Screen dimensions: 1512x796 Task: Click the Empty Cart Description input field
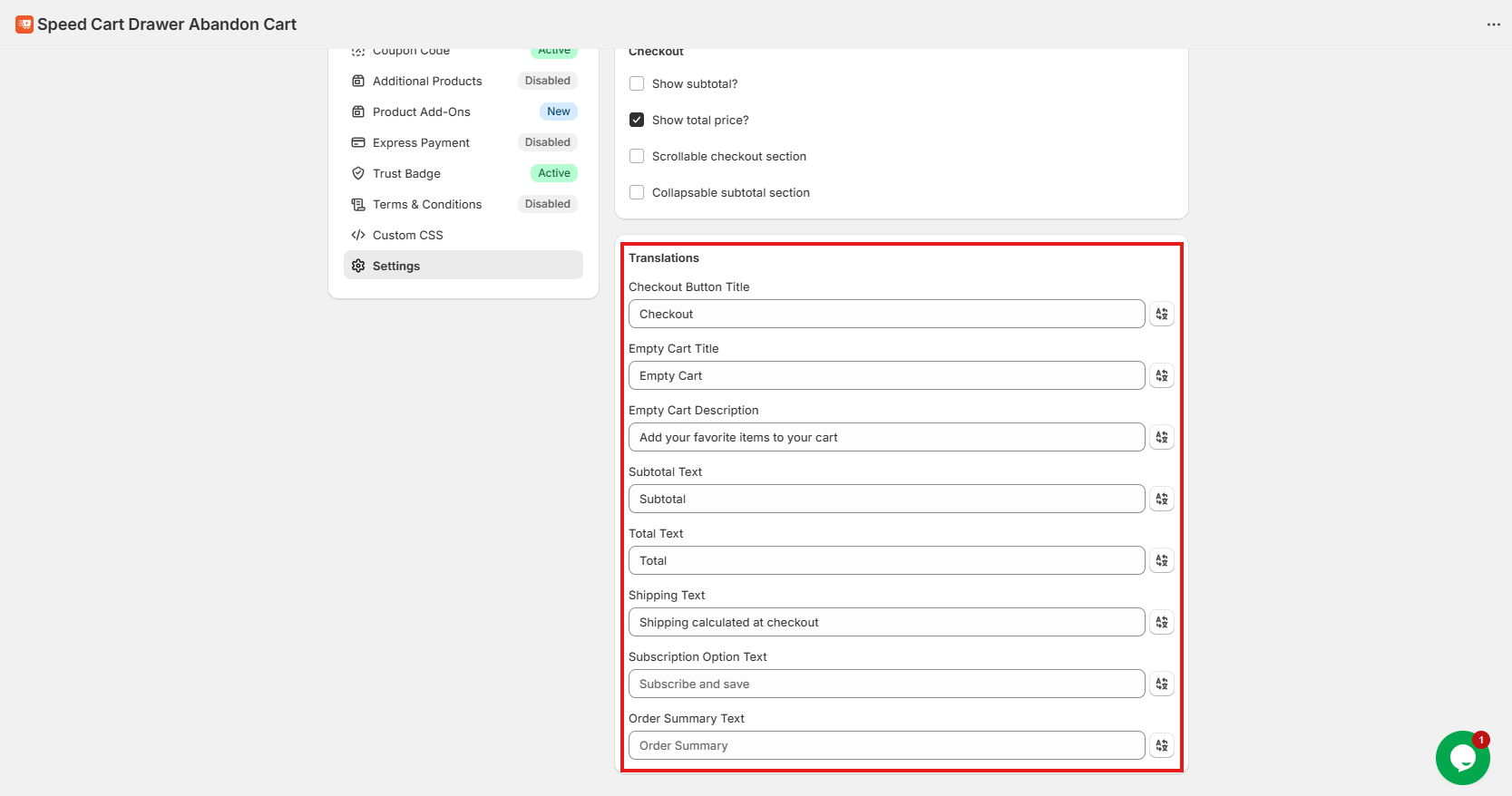[x=886, y=437]
